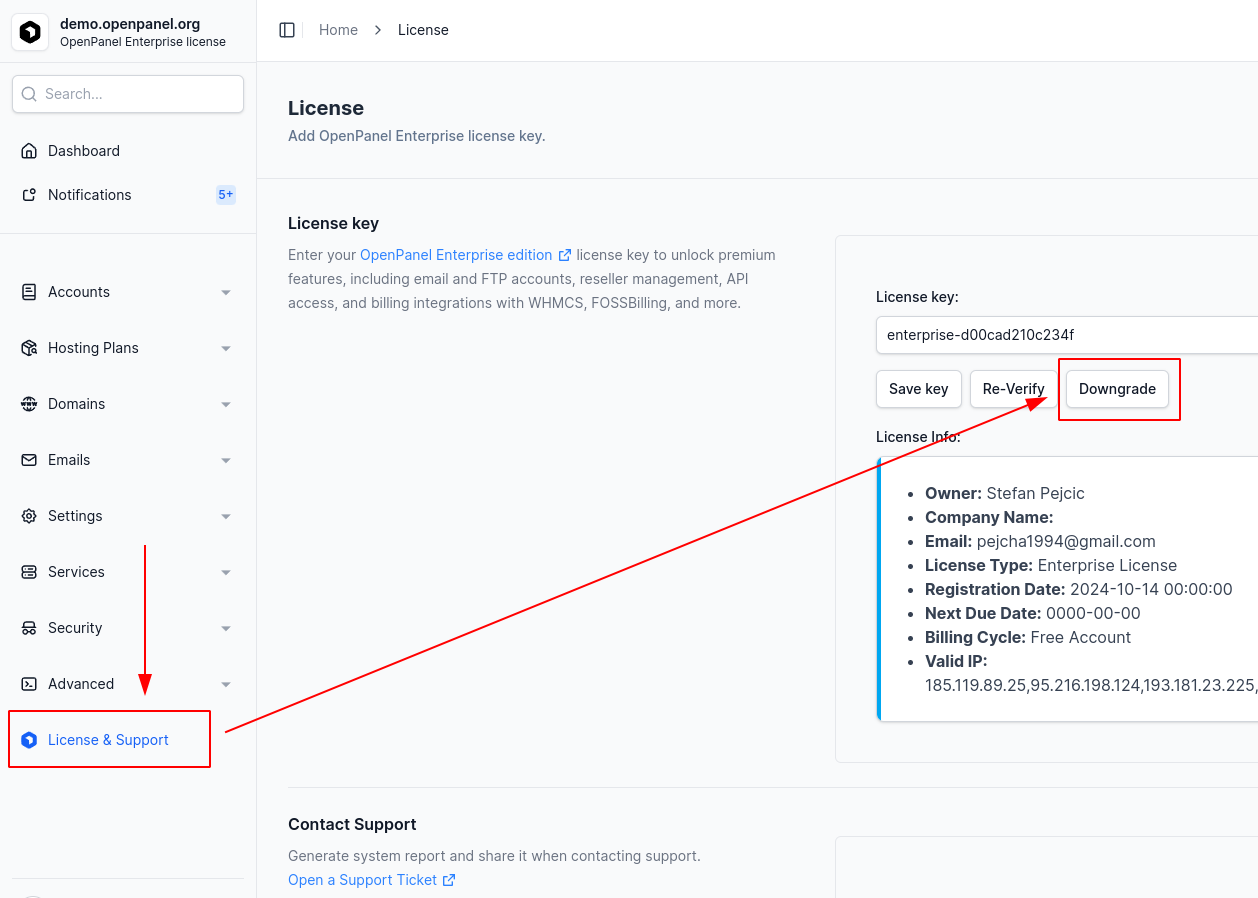Click the Contact Support heading
The width and height of the screenshot is (1258, 898).
point(352,825)
